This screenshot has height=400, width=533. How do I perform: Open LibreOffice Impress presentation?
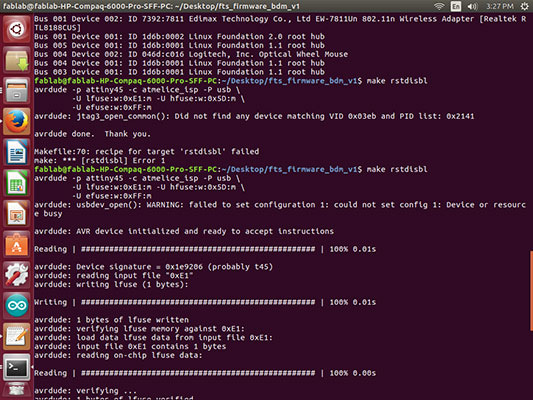pos(17,213)
